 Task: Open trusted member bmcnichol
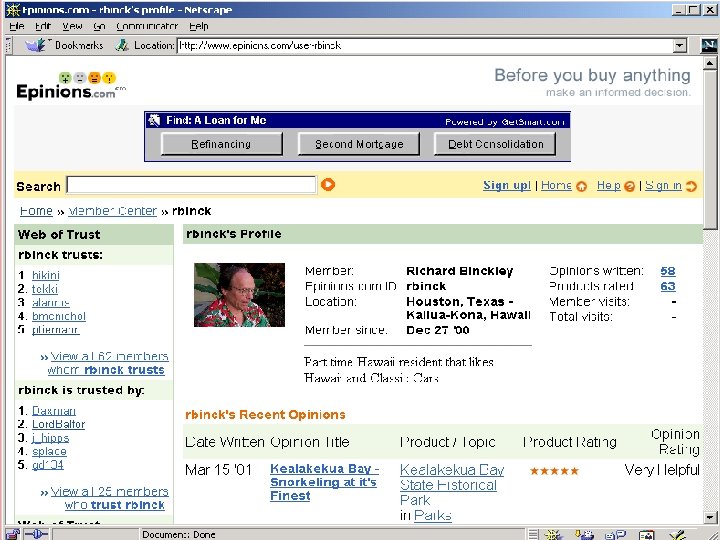pos(59,316)
